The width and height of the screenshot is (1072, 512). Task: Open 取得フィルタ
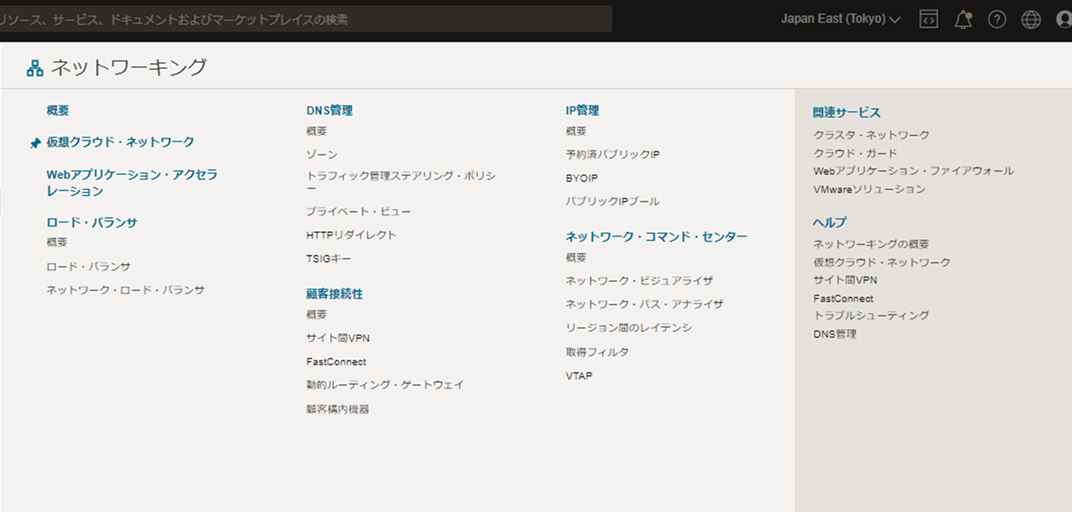598,352
